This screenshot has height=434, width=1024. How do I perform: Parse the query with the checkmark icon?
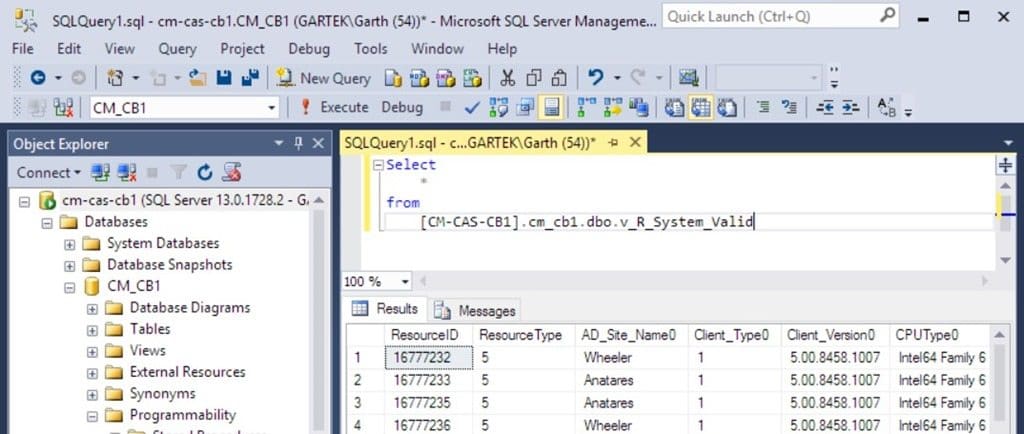click(473, 108)
